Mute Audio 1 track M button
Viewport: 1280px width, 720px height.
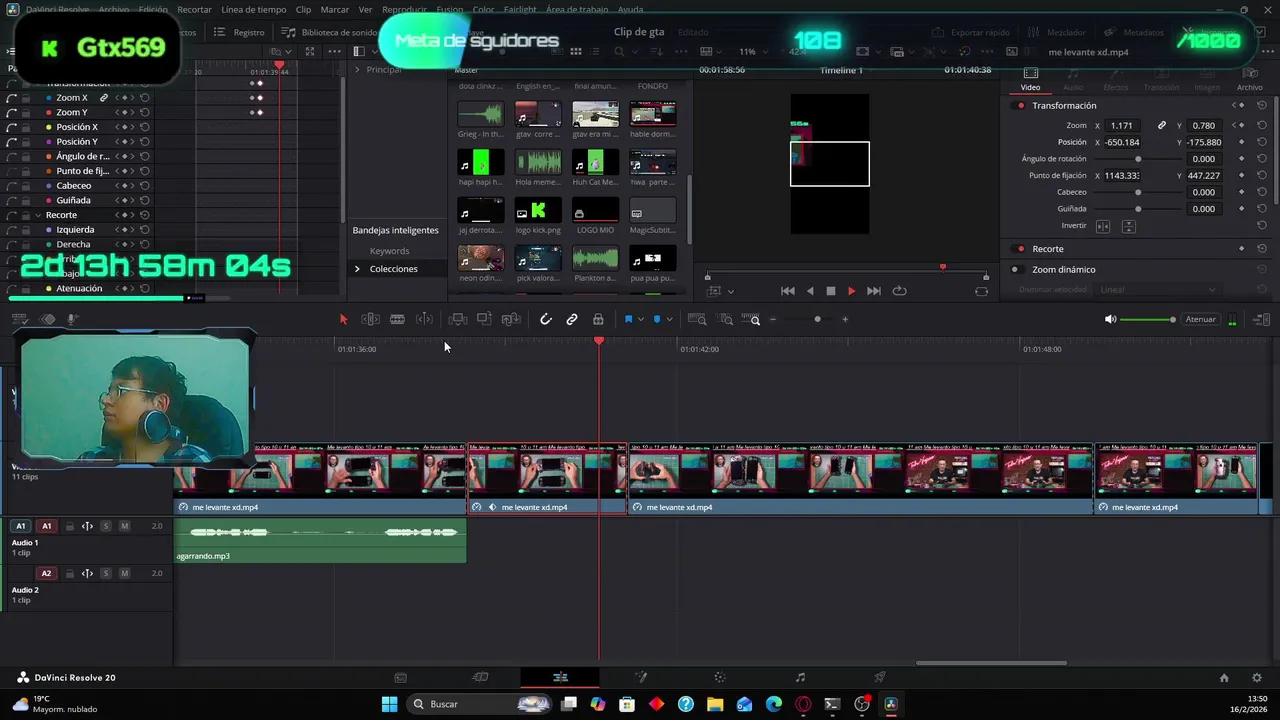coord(124,526)
